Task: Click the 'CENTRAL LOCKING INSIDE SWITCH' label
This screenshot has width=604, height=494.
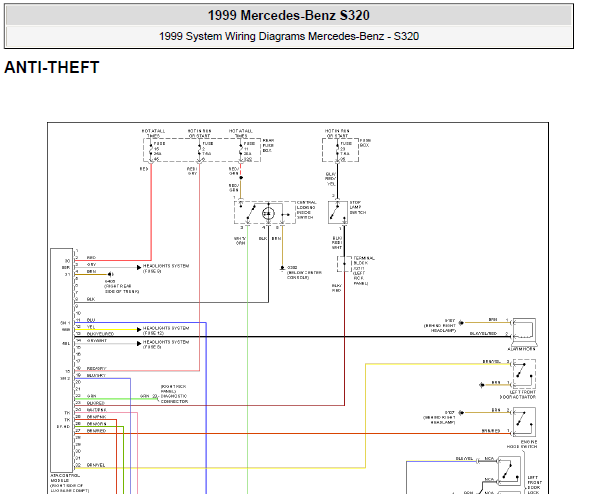Action: click(306, 210)
